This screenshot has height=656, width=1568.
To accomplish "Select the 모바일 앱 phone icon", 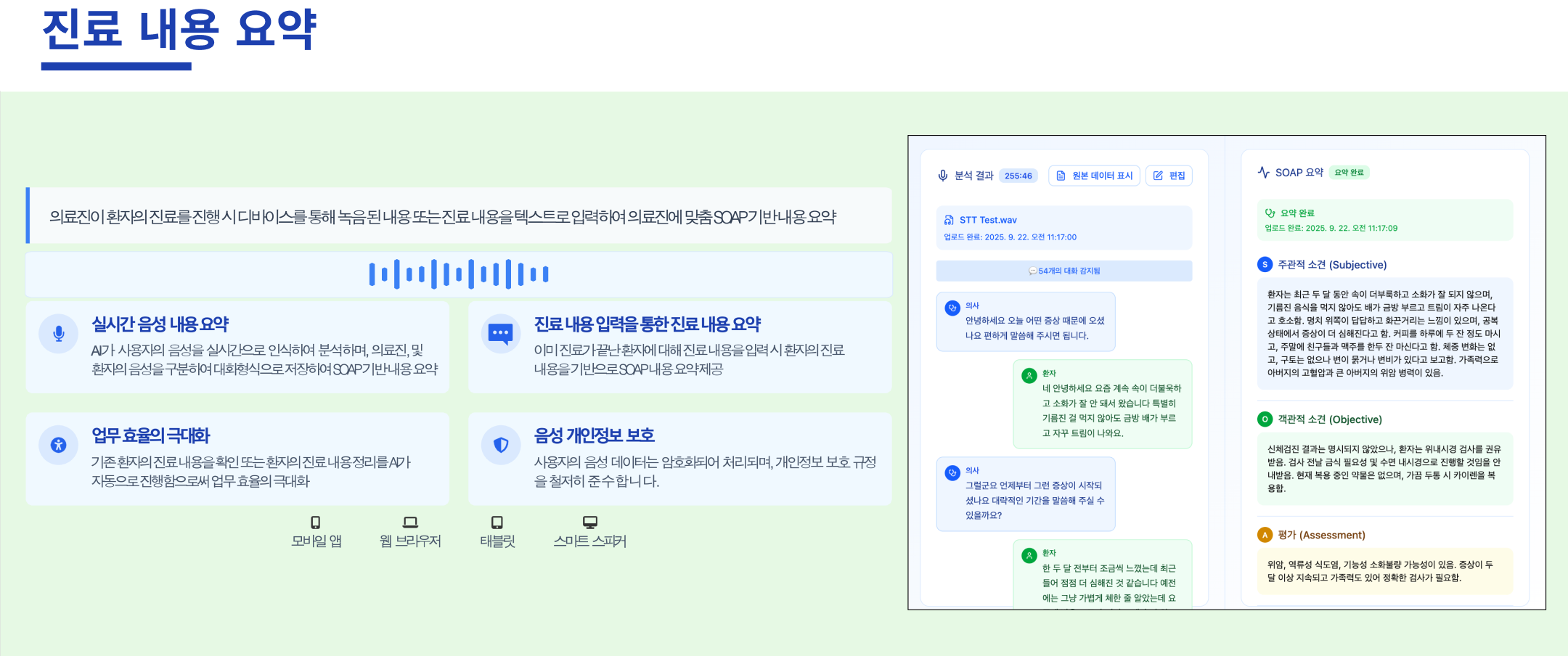I will click(x=315, y=522).
